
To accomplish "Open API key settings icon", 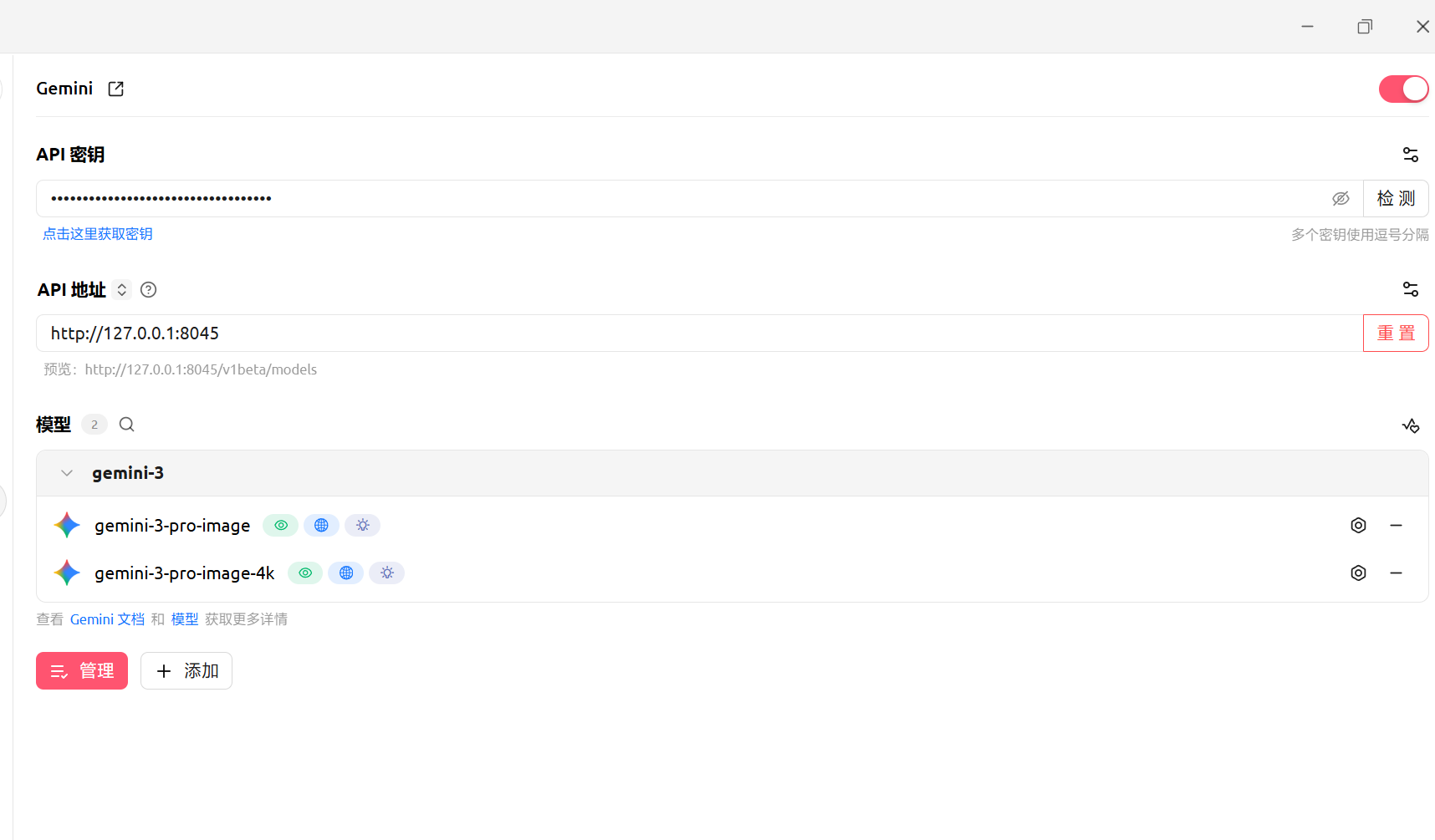I will click(x=1410, y=155).
